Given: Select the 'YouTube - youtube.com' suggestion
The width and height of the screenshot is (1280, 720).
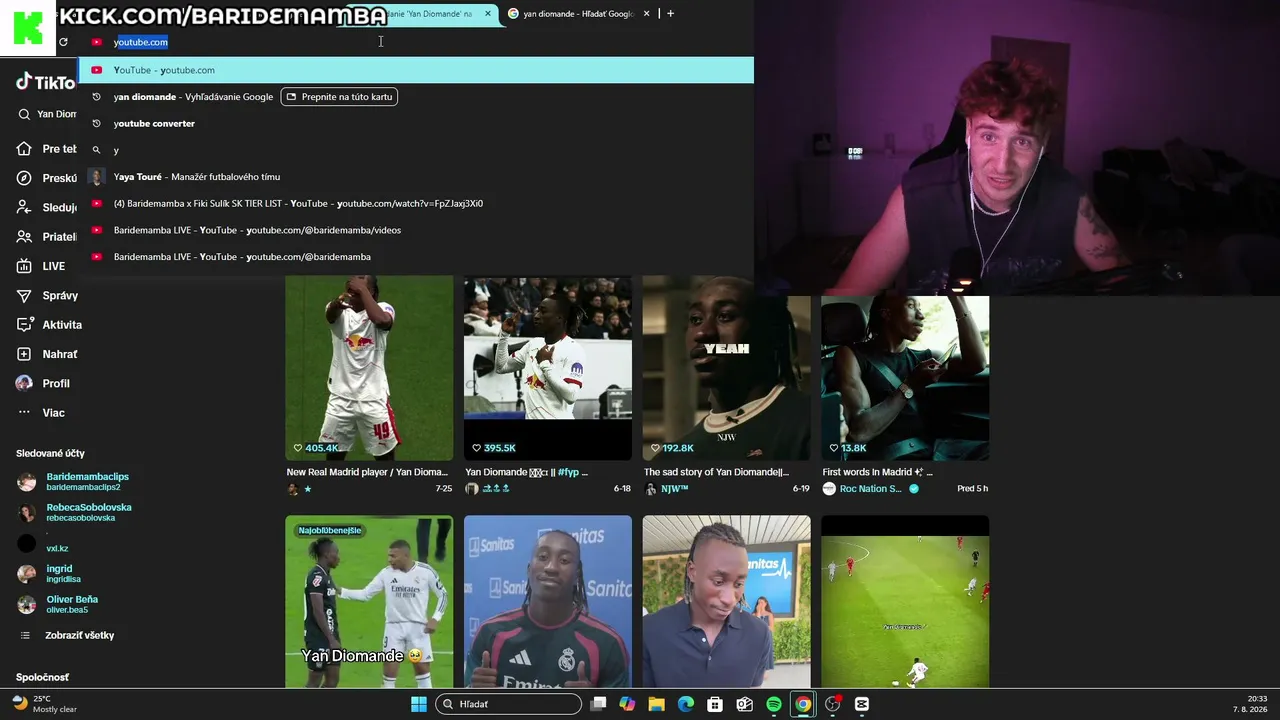Looking at the screenshot, I should tap(416, 70).
